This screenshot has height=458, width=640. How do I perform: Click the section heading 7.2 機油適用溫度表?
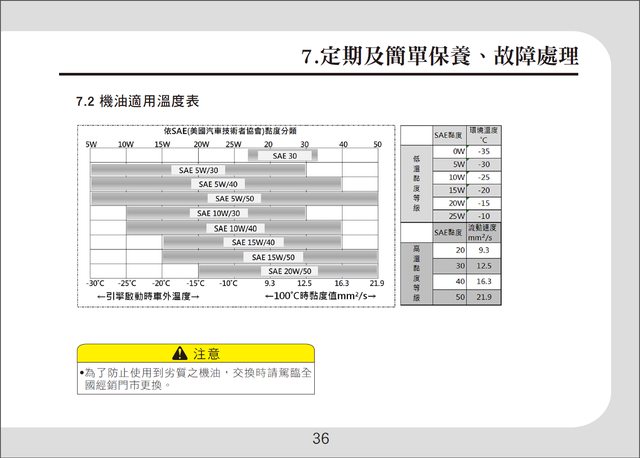(x=139, y=102)
